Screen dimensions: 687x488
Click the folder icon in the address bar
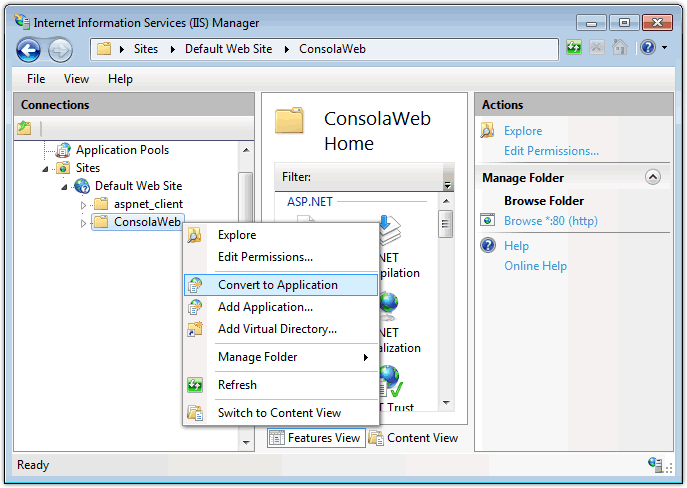click(104, 49)
